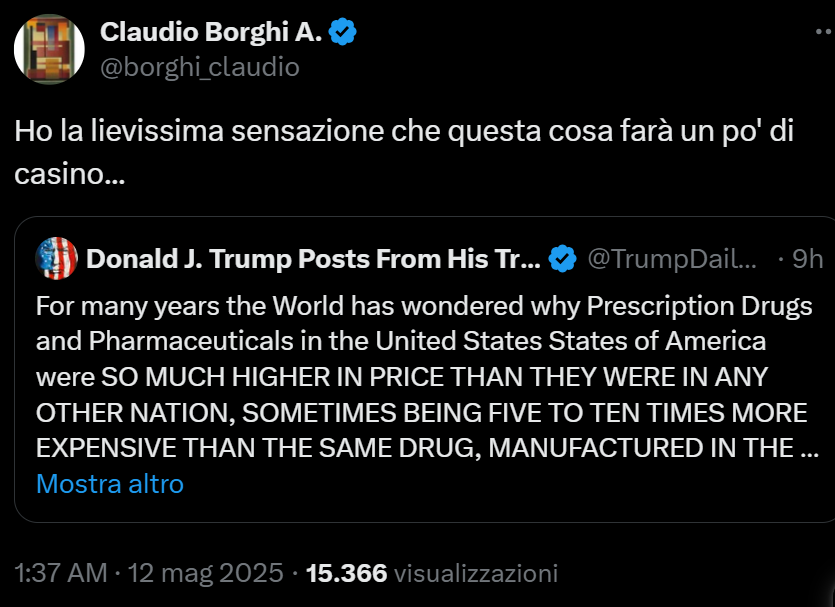
Task: Click the verified badge next to the Trump account
Action: click(560, 257)
